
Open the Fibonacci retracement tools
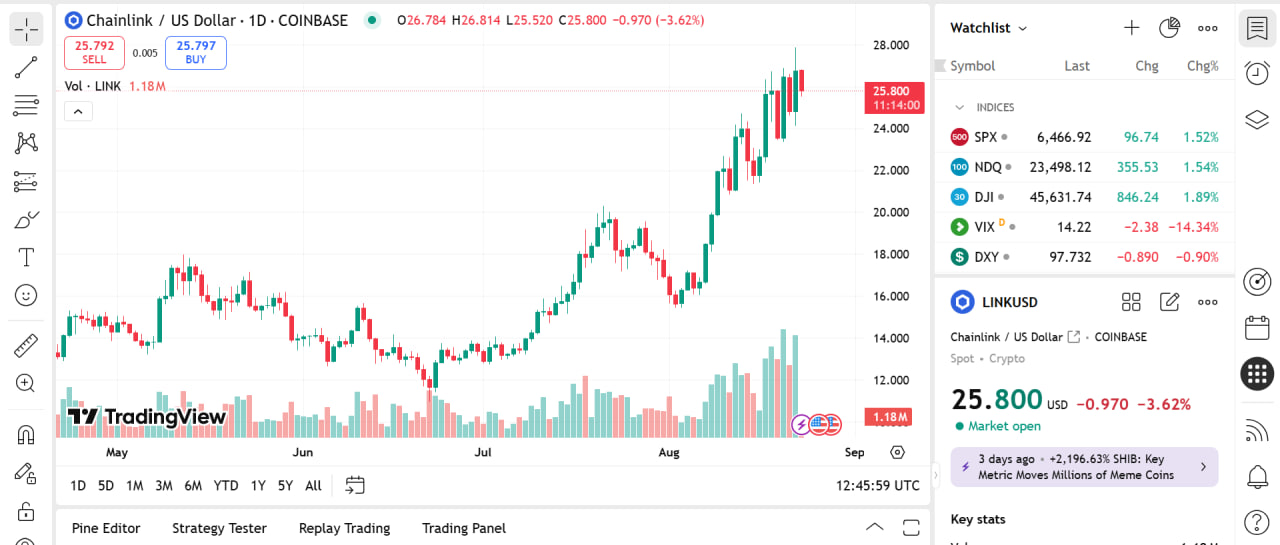(x=26, y=105)
